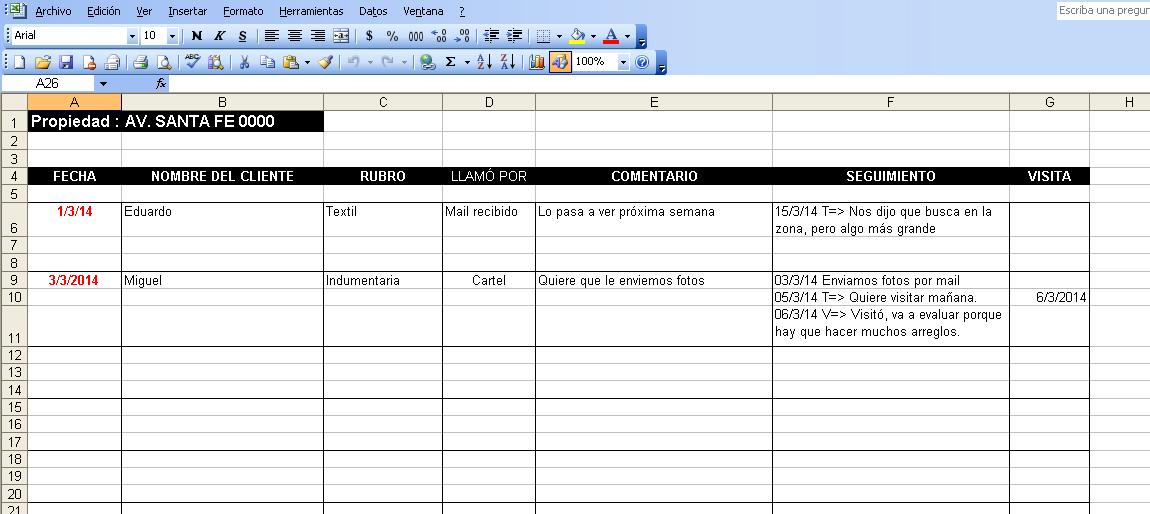Sort ascending with A-Z icon
Image resolution: width=1150 pixels, height=514 pixels.
click(x=483, y=62)
